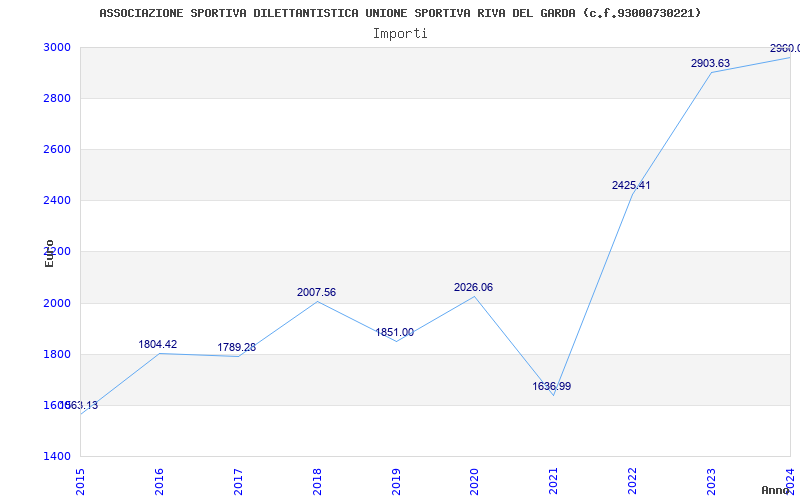
Task: Click the 1636.99 value label at 2021
Action: coord(551,387)
